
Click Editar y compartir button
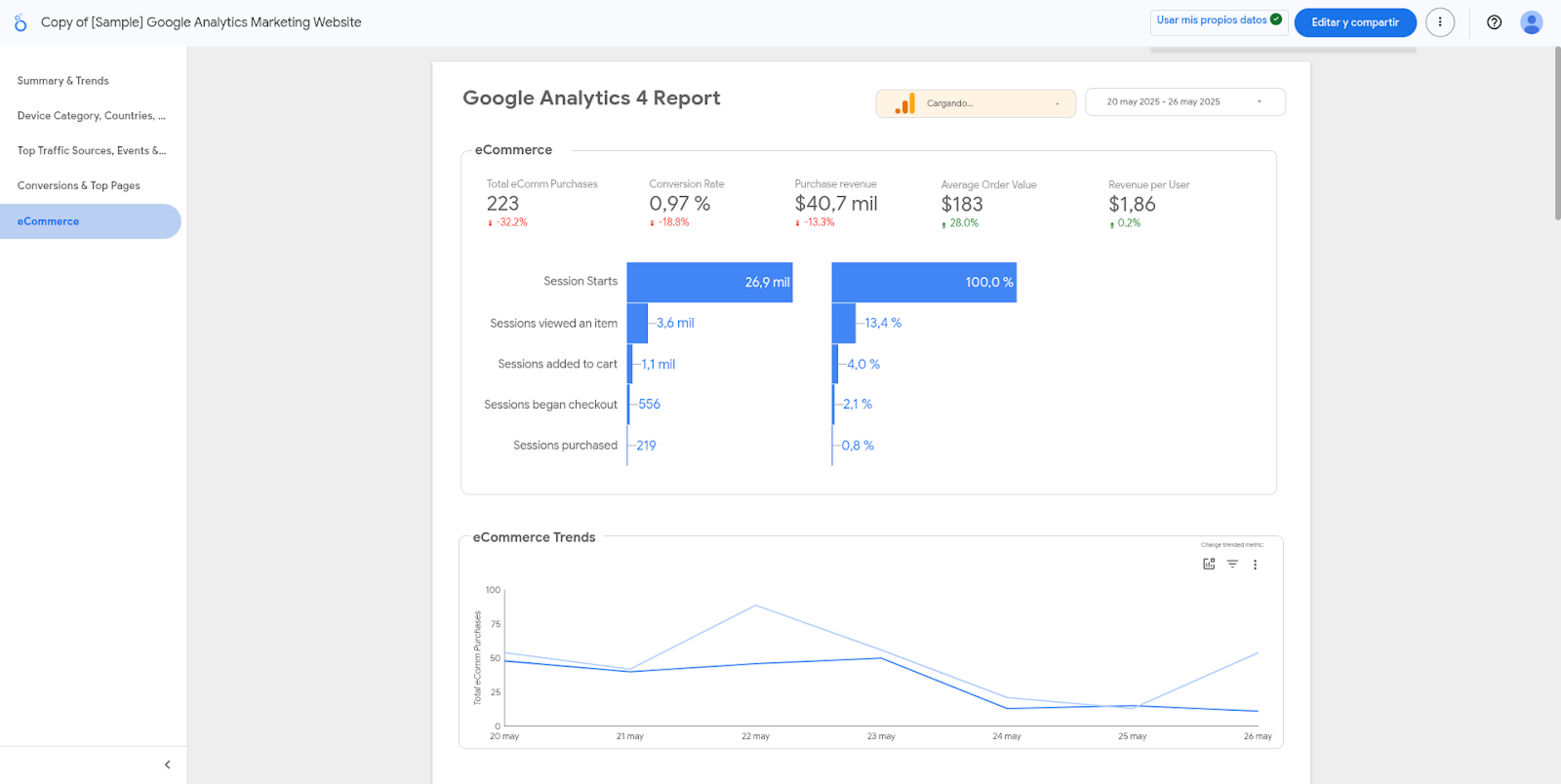pyautogui.click(x=1355, y=22)
